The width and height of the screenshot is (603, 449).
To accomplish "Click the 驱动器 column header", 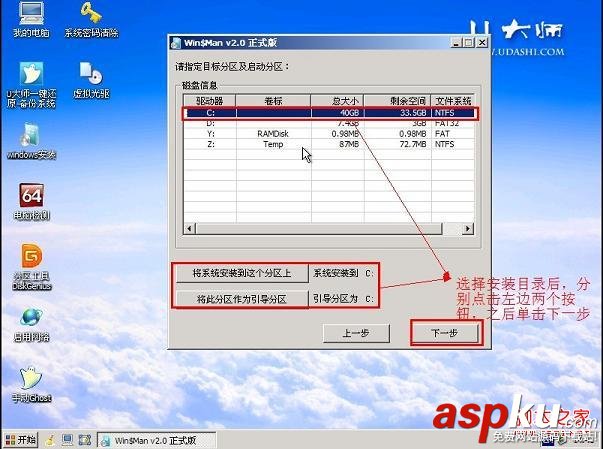I will [x=210, y=101].
